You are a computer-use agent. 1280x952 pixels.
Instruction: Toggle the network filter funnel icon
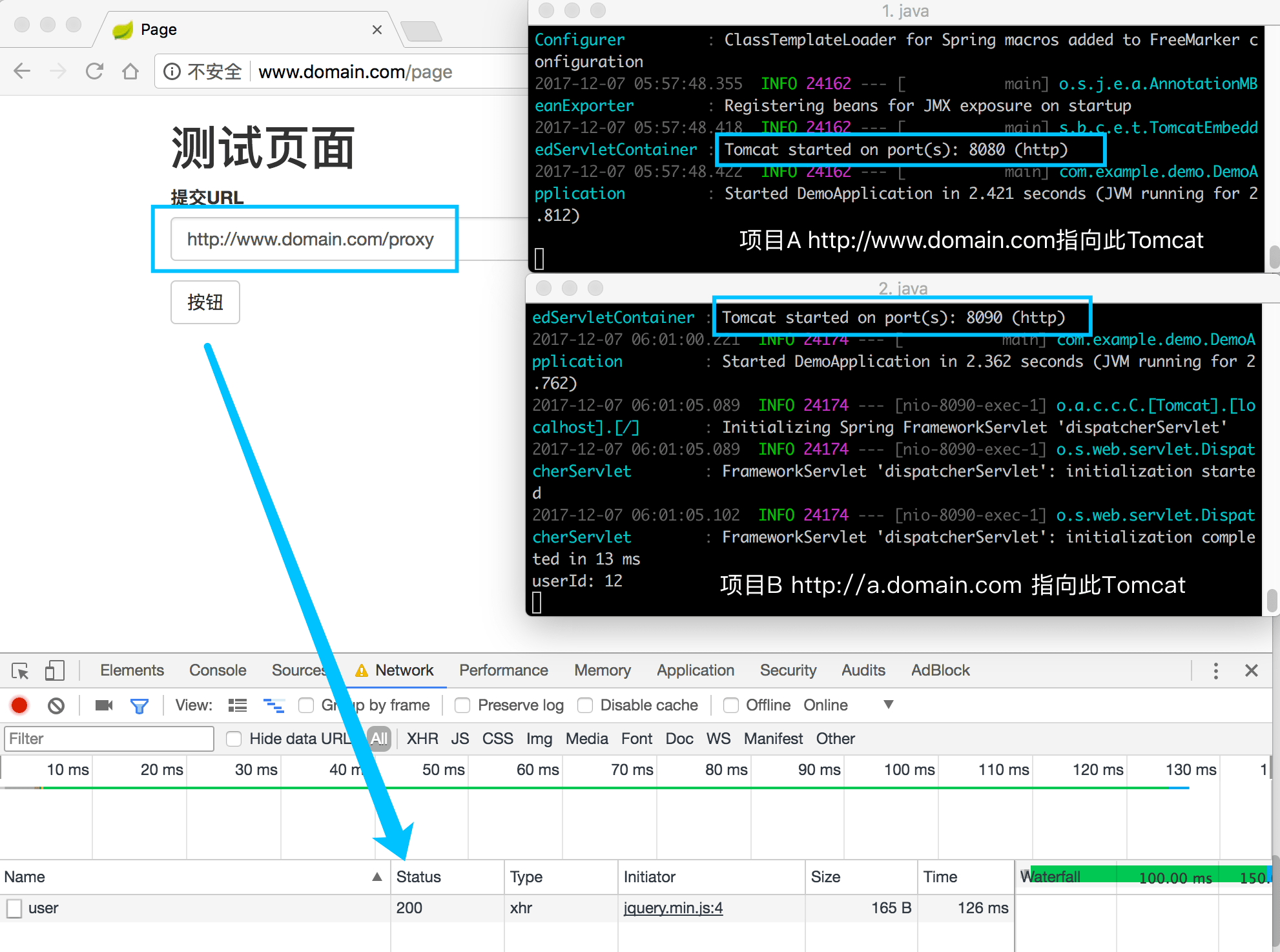(139, 706)
